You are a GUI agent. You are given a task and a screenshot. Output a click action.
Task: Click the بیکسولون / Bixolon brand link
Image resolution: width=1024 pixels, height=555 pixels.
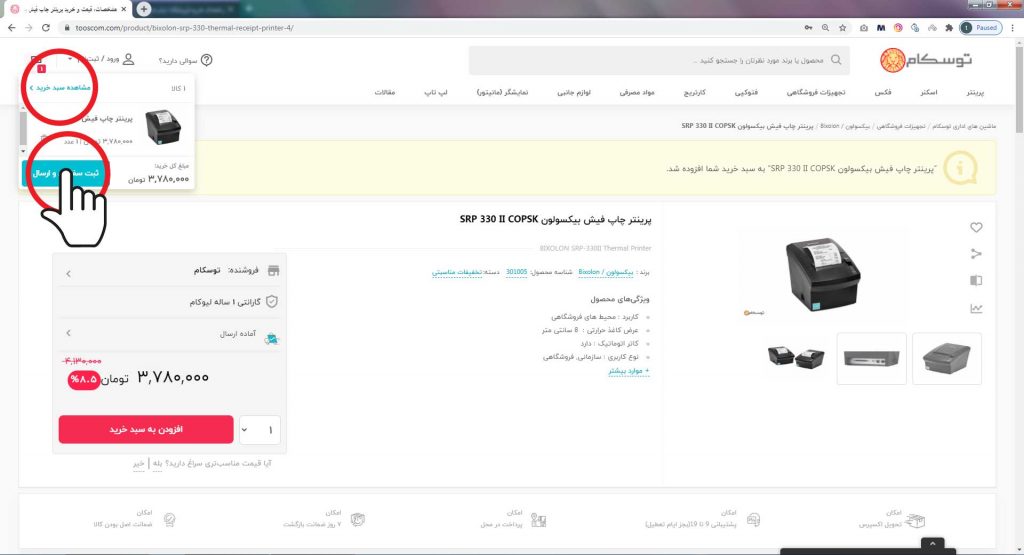[605, 272]
